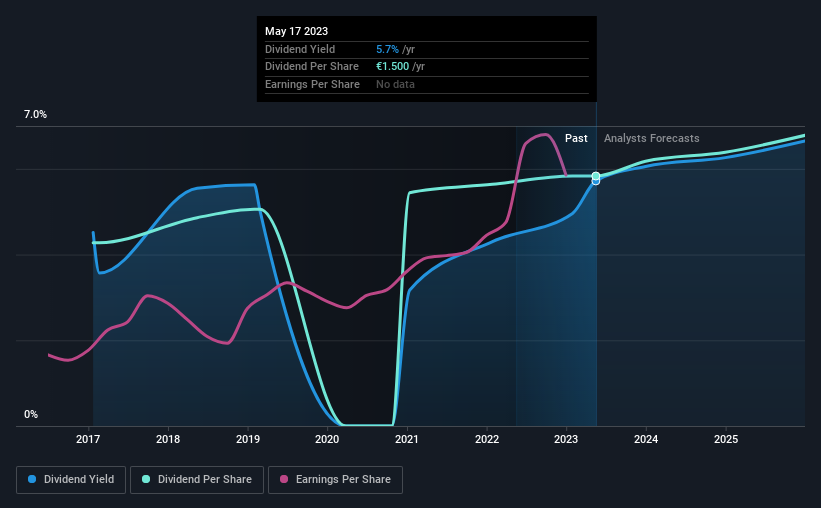Click the pink Earnings Per Share legend dot
The height and width of the screenshot is (508, 821).
tap(284, 479)
